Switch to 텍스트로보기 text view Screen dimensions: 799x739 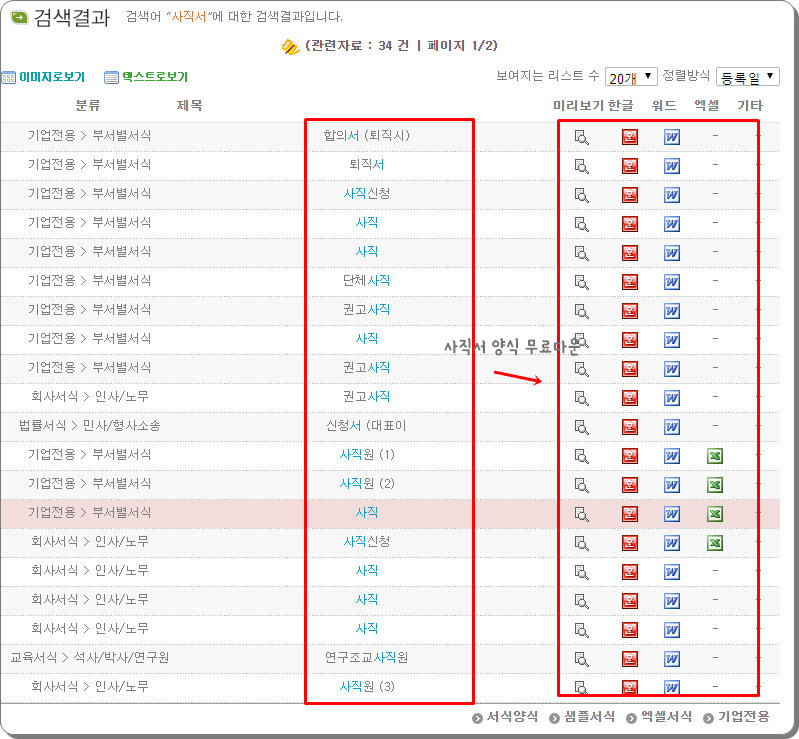tap(146, 77)
